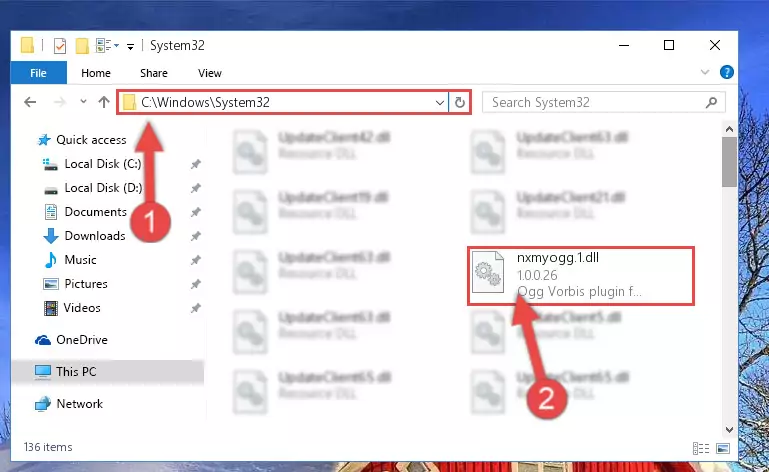Switch to Large icons view layout
The width and height of the screenshot is (769, 472).
point(722,448)
